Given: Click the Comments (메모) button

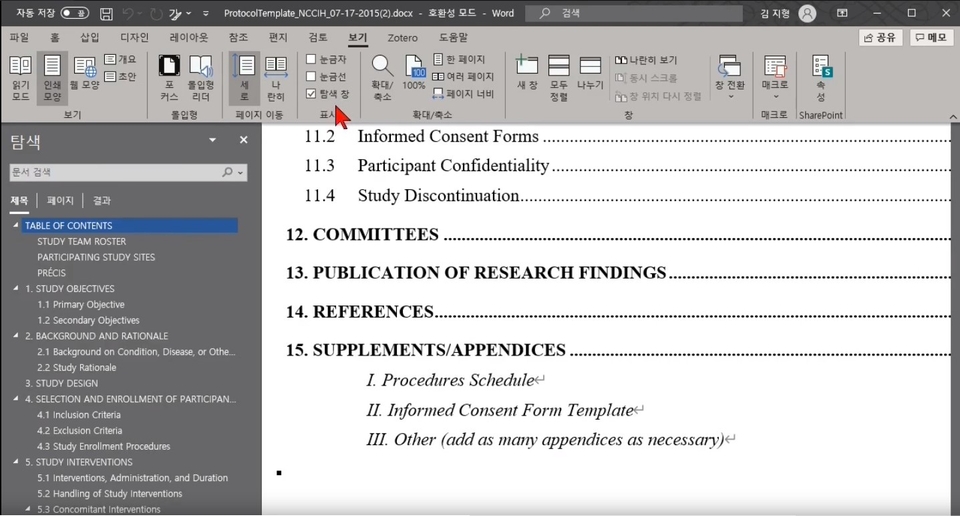Looking at the screenshot, I should coord(931,37).
